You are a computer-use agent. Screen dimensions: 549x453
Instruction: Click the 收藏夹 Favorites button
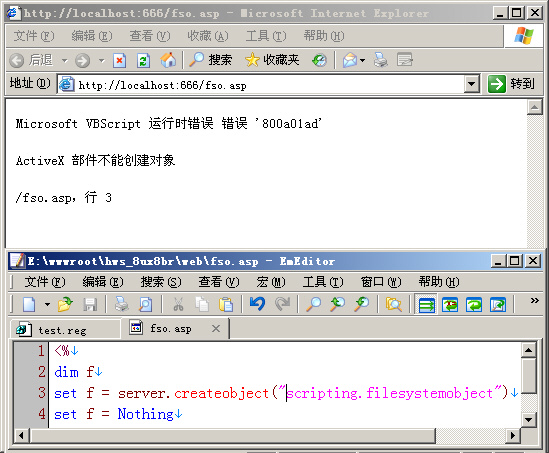pyautogui.click(x=272, y=60)
